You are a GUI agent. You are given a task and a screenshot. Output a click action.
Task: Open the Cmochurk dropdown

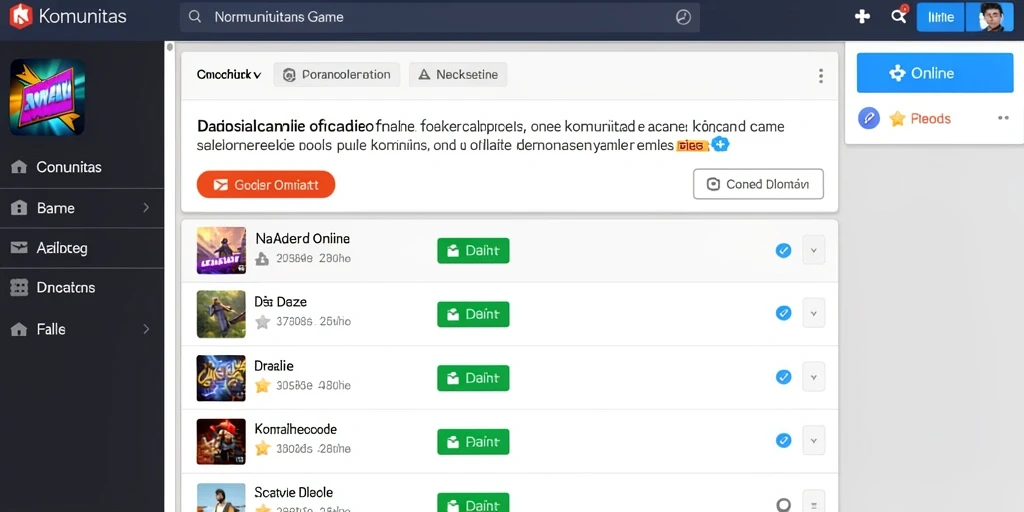pos(229,74)
